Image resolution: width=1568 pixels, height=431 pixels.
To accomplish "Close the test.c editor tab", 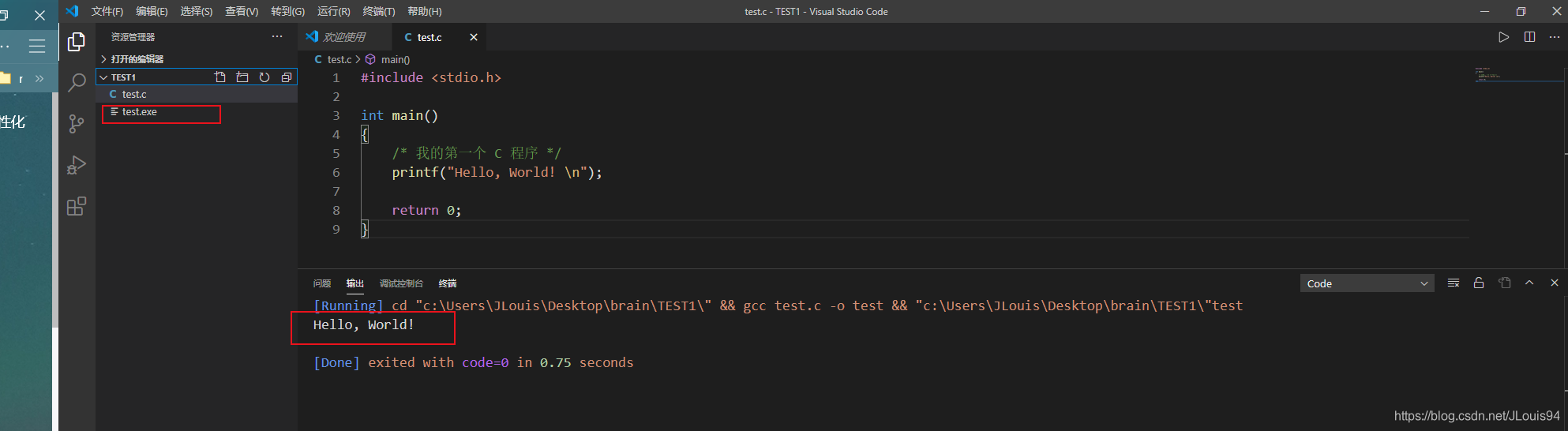I will pos(474,37).
